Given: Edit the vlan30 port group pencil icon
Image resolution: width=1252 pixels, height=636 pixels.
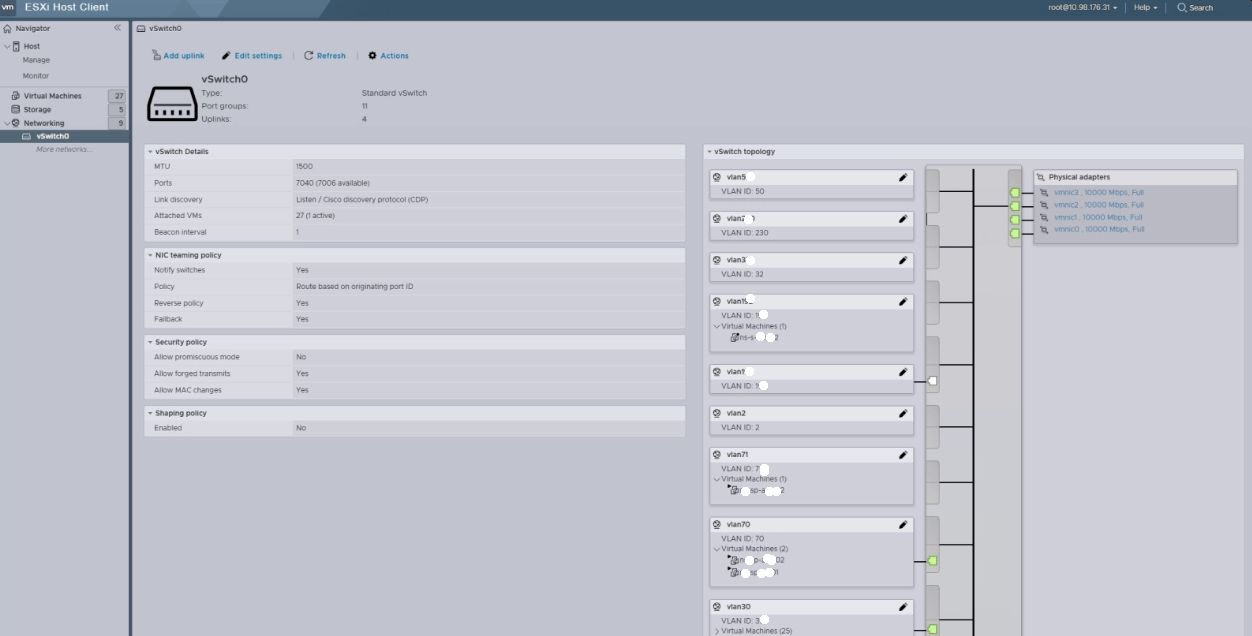Looking at the screenshot, I should (903, 607).
